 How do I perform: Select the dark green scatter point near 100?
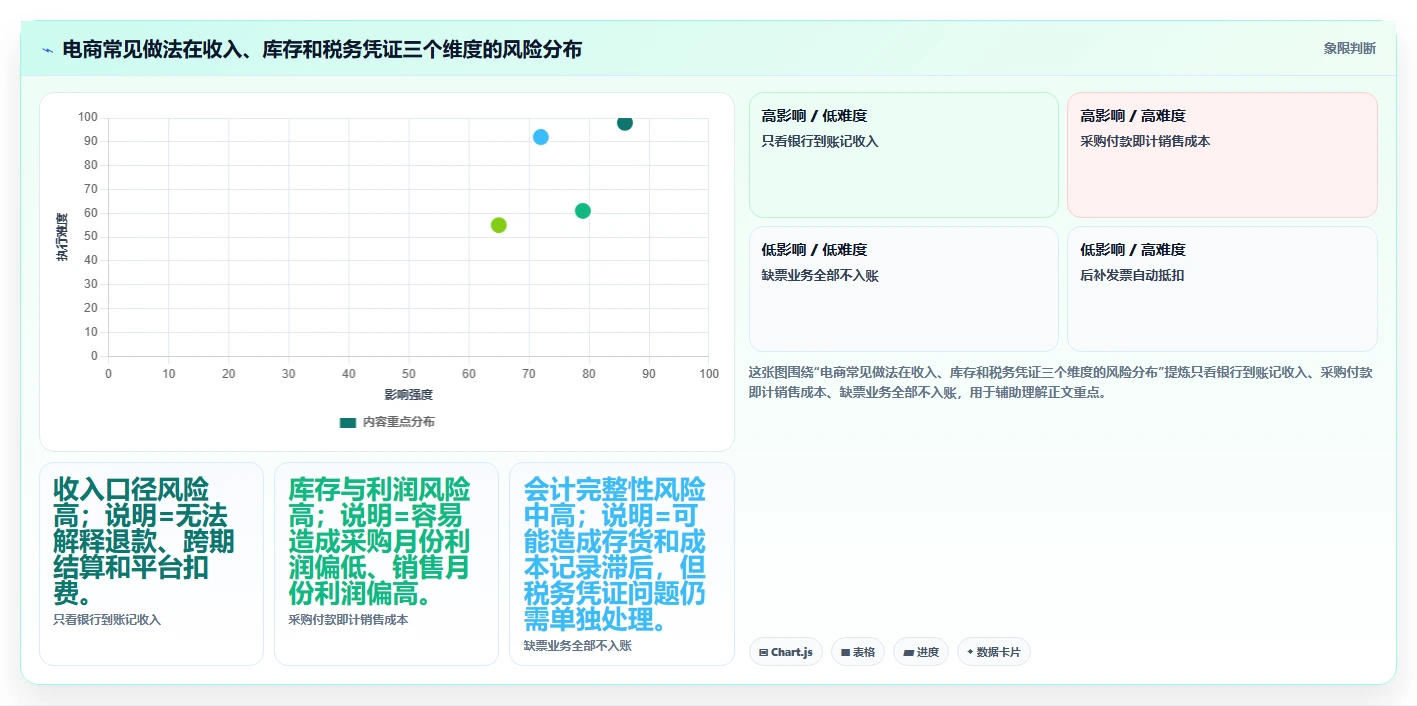coord(625,123)
